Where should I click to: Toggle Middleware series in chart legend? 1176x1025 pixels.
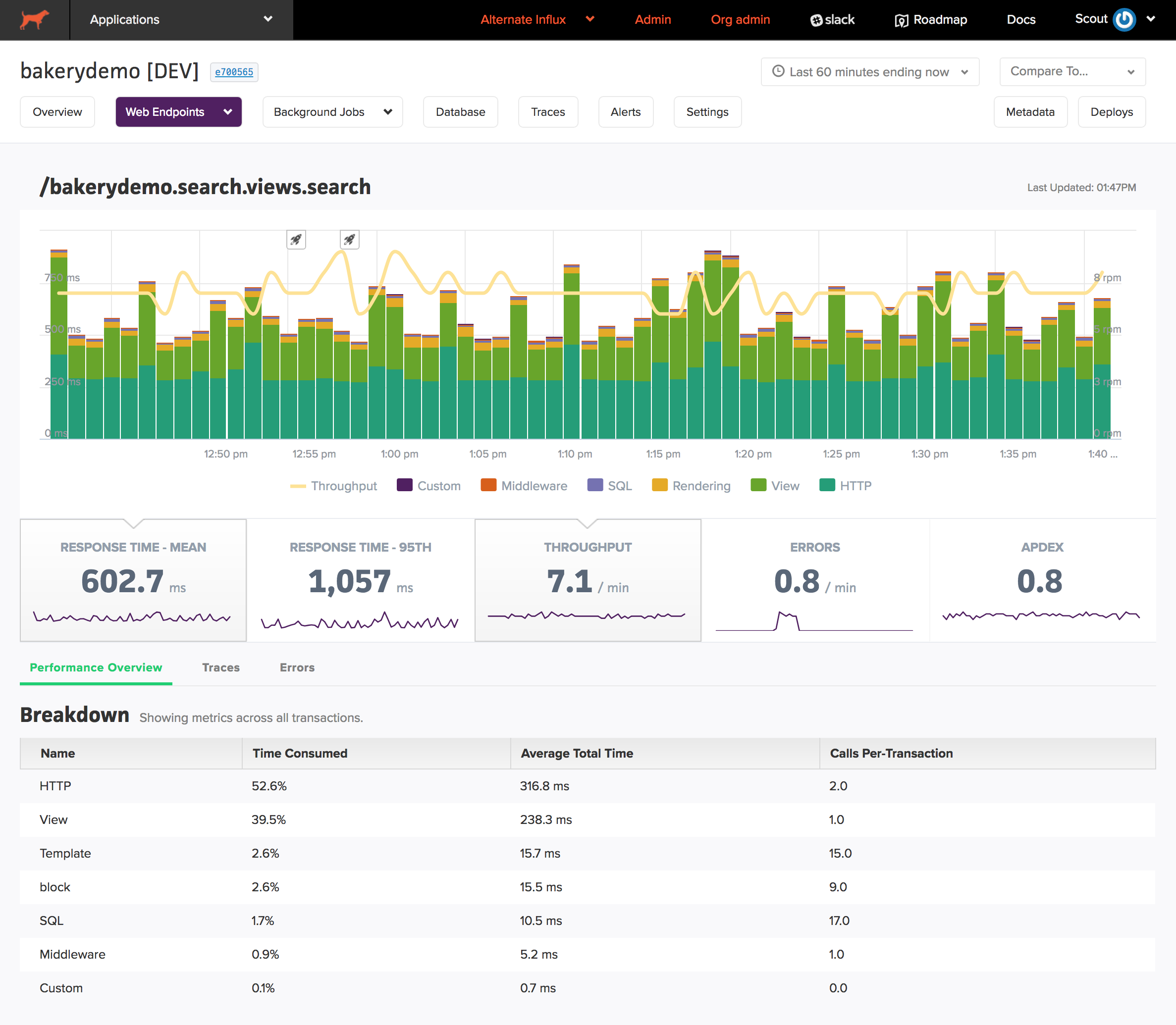coord(524,486)
